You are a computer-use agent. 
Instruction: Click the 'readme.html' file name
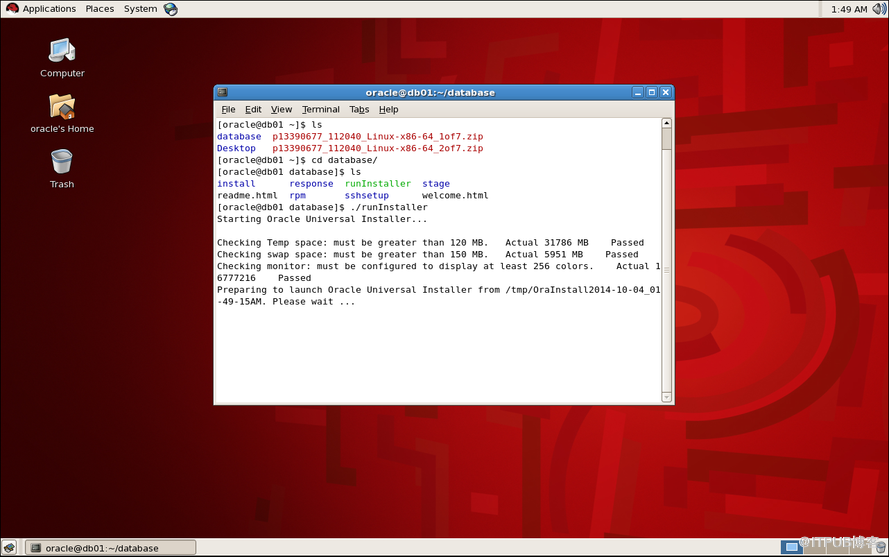point(247,196)
